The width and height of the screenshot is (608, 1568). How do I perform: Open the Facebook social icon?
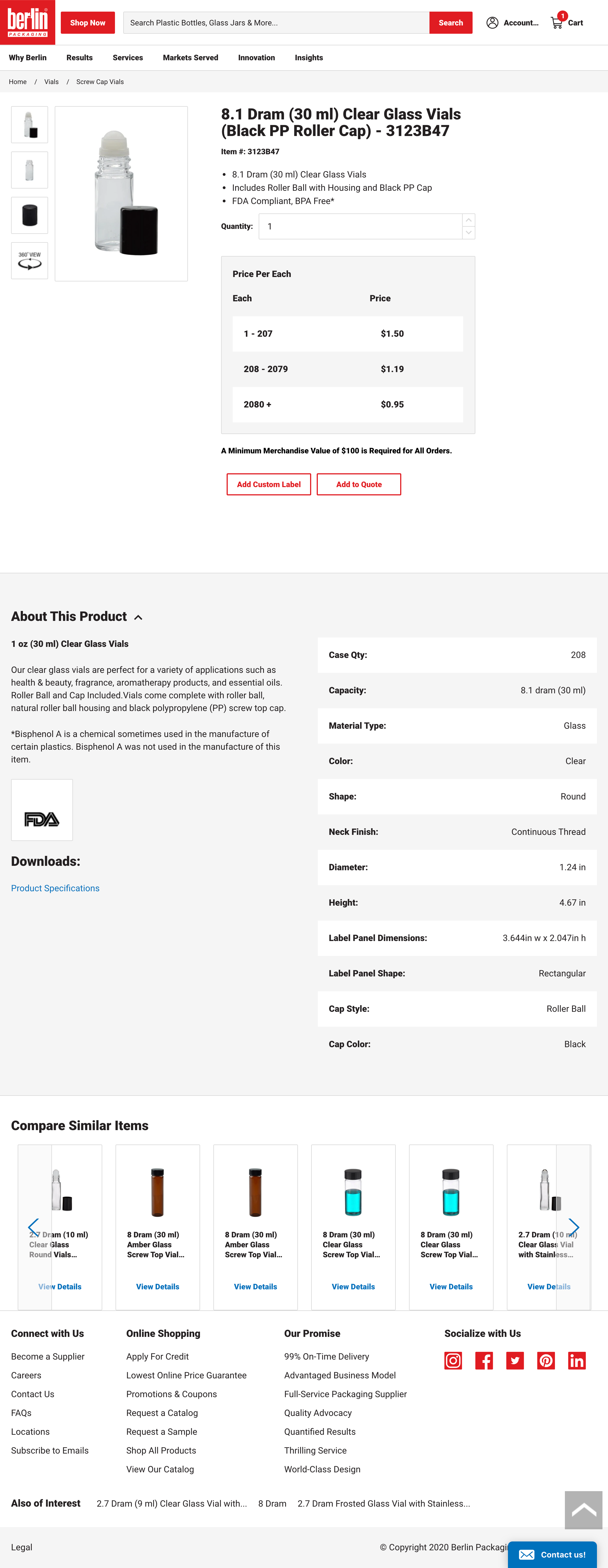(x=484, y=1360)
